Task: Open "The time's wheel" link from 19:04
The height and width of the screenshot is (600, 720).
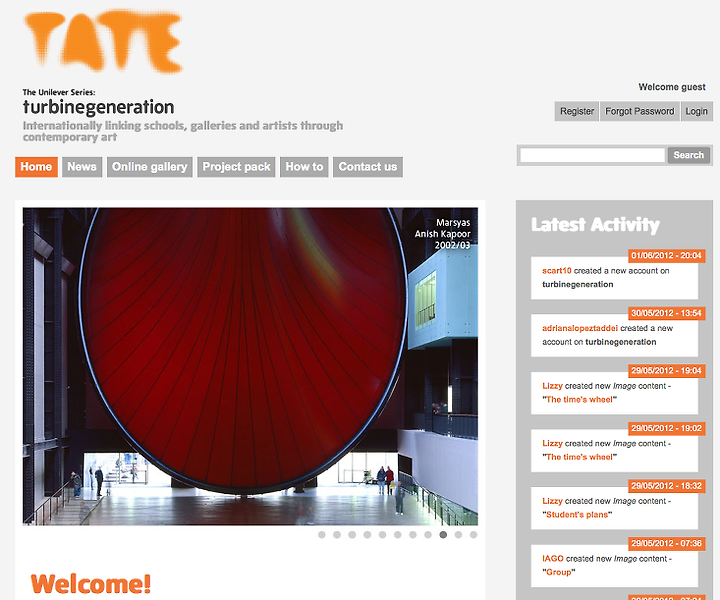Action: pyautogui.click(x=579, y=399)
